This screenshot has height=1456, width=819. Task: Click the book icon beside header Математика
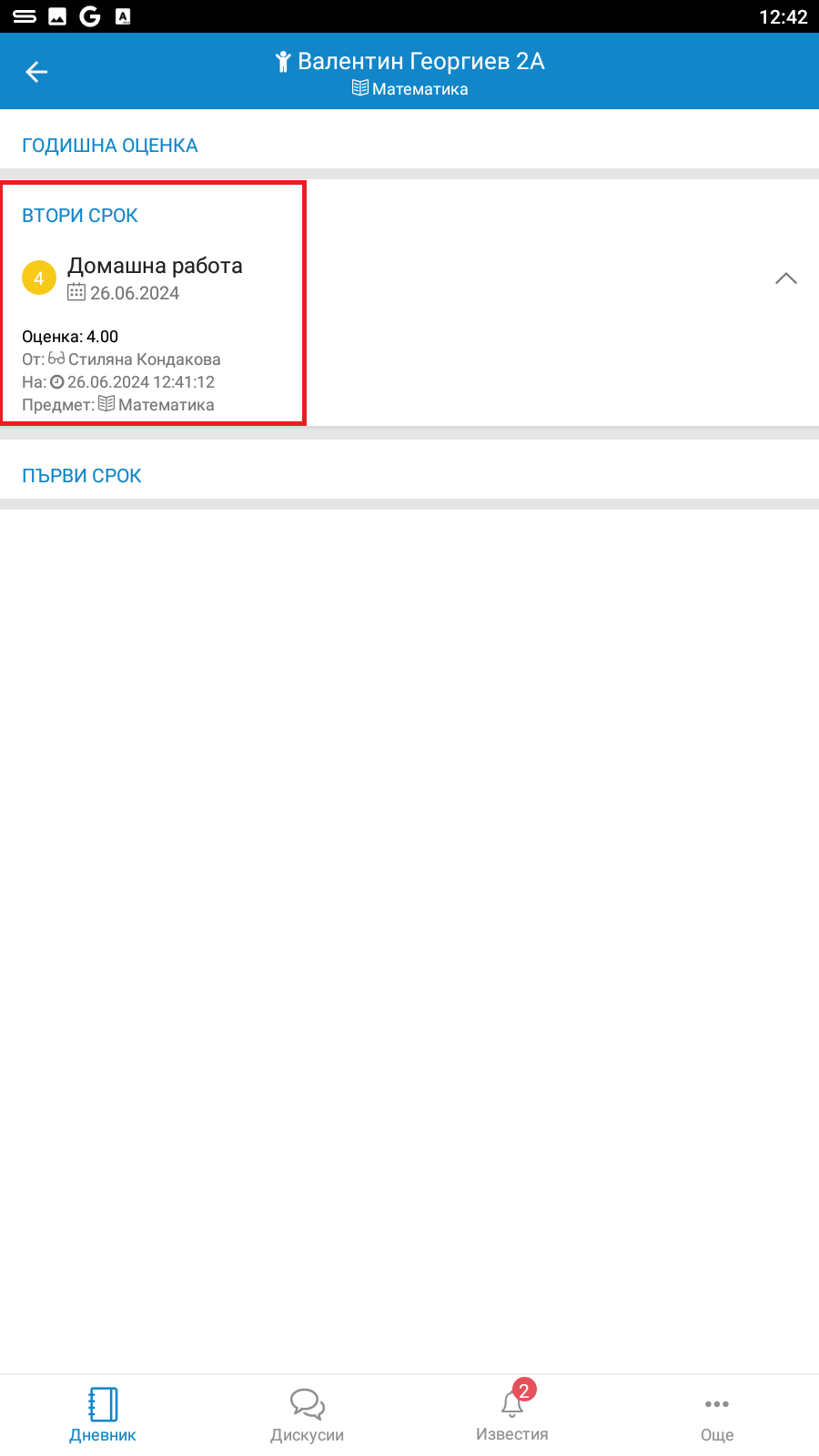click(360, 88)
